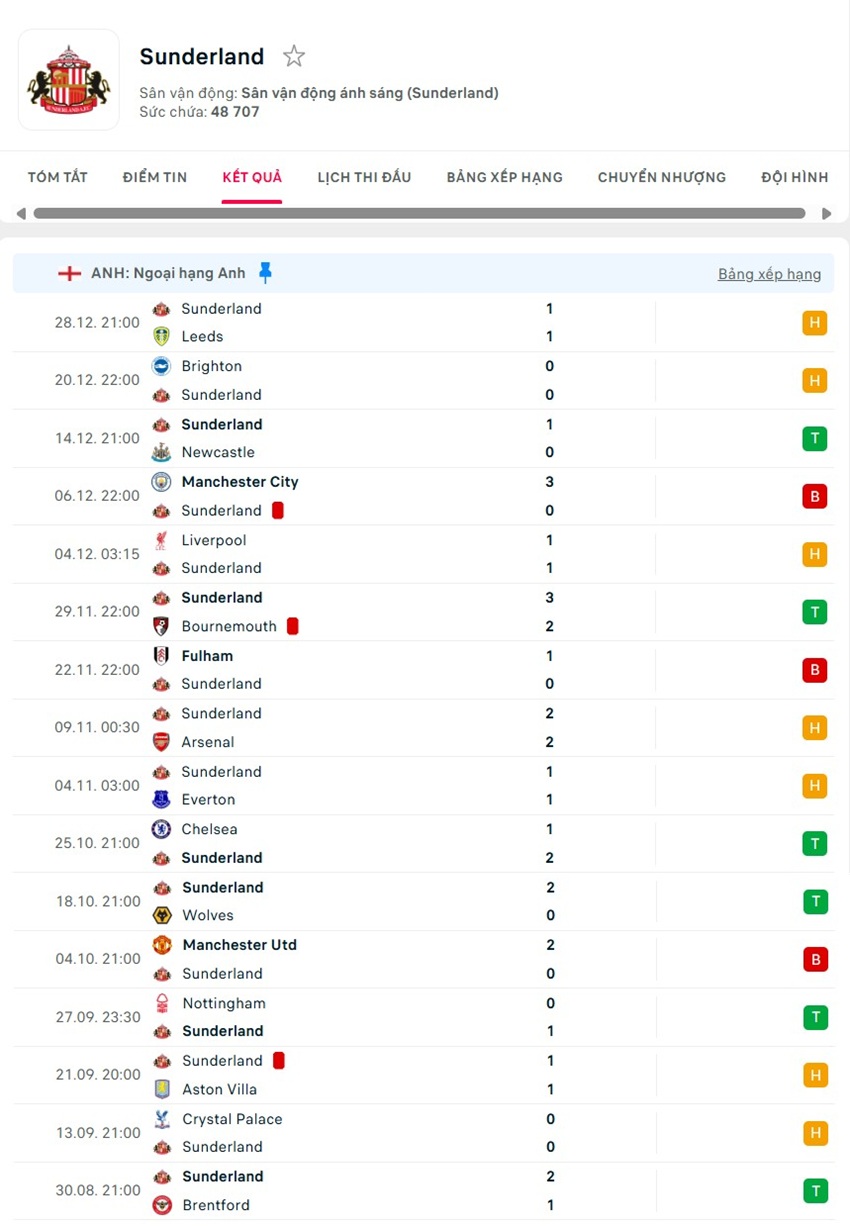Toggle the star to favorite Sunderland
Screen dimensions: 850x1226
(x=294, y=56)
